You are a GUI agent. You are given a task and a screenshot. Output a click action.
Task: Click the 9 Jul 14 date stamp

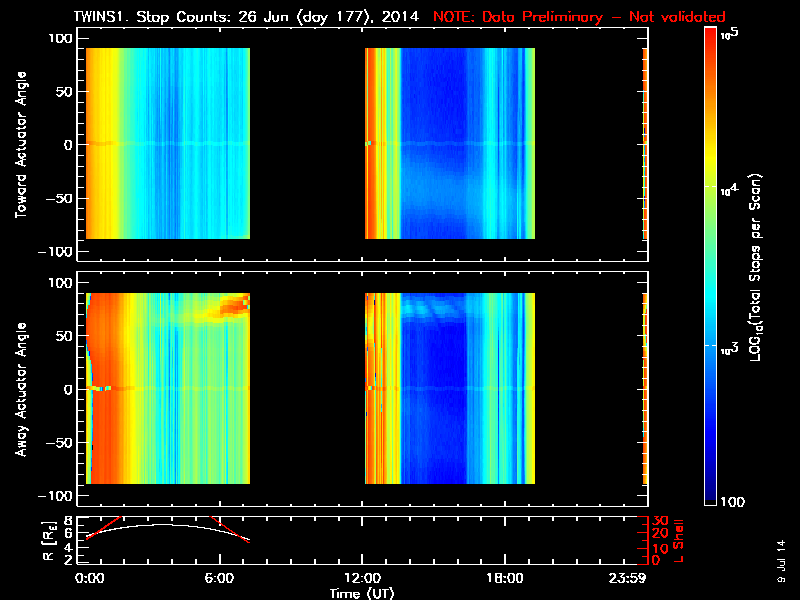pos(781,560)
